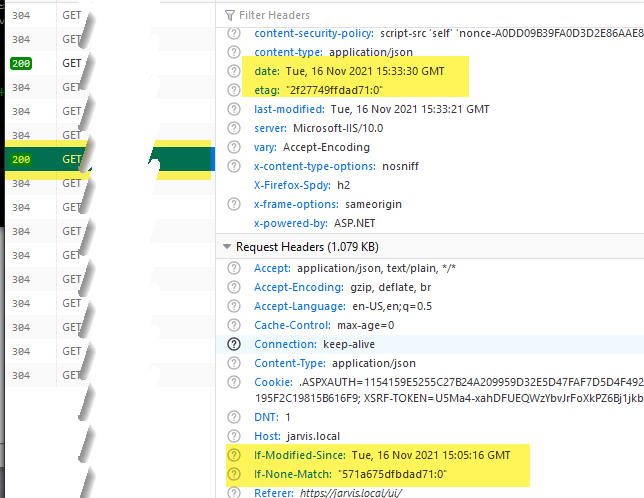Select the vary value Accept-Encoding
Viewport: 644px width, 498px height.
tap(327, 147)
